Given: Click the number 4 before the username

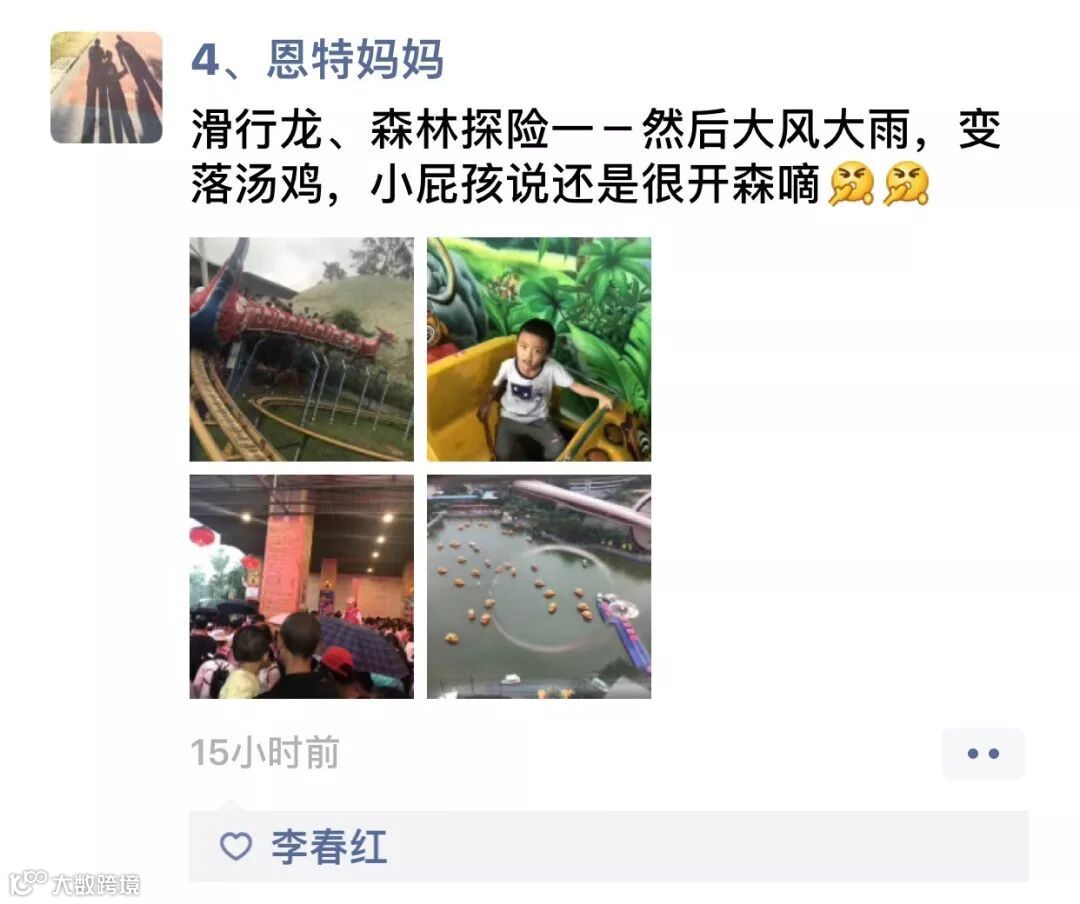Looking at the screenshot, I should pyautogui.click(x=205, y=61).
